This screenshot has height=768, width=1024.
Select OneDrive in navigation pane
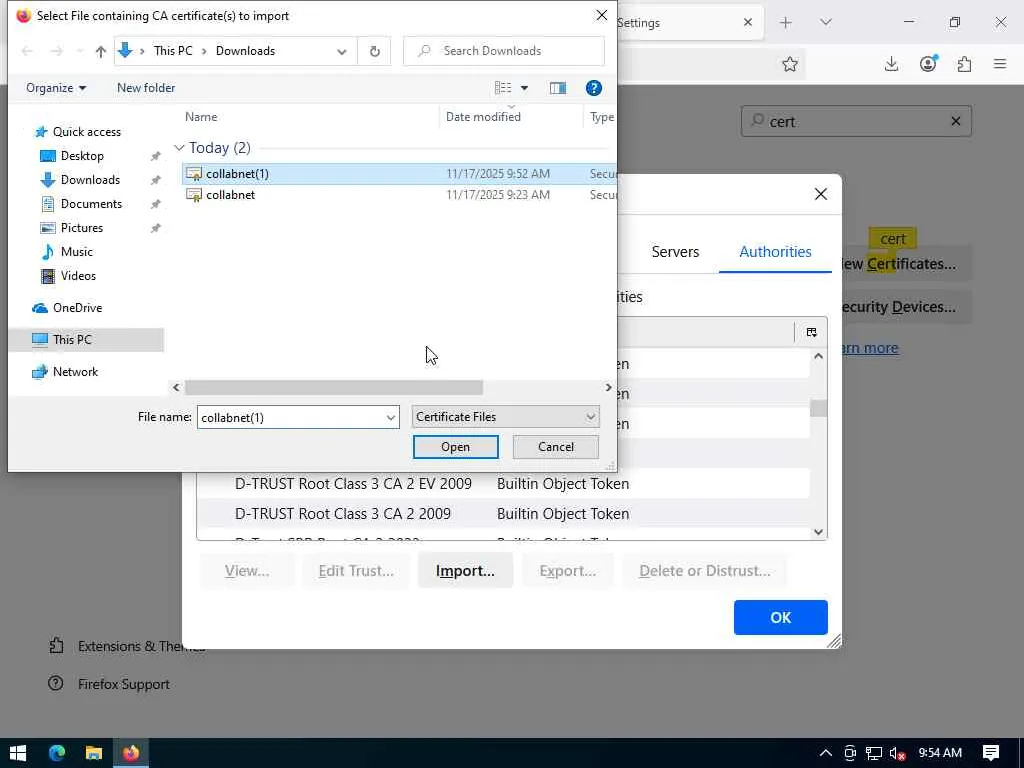point(77,308)
